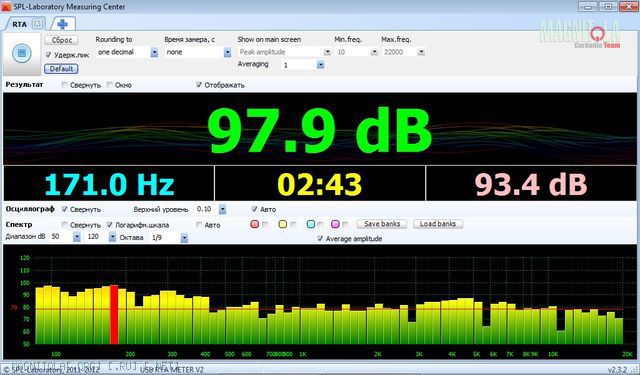Click the Save banks button
Viewport: 640px width, 375px height.
click(382, 224)
